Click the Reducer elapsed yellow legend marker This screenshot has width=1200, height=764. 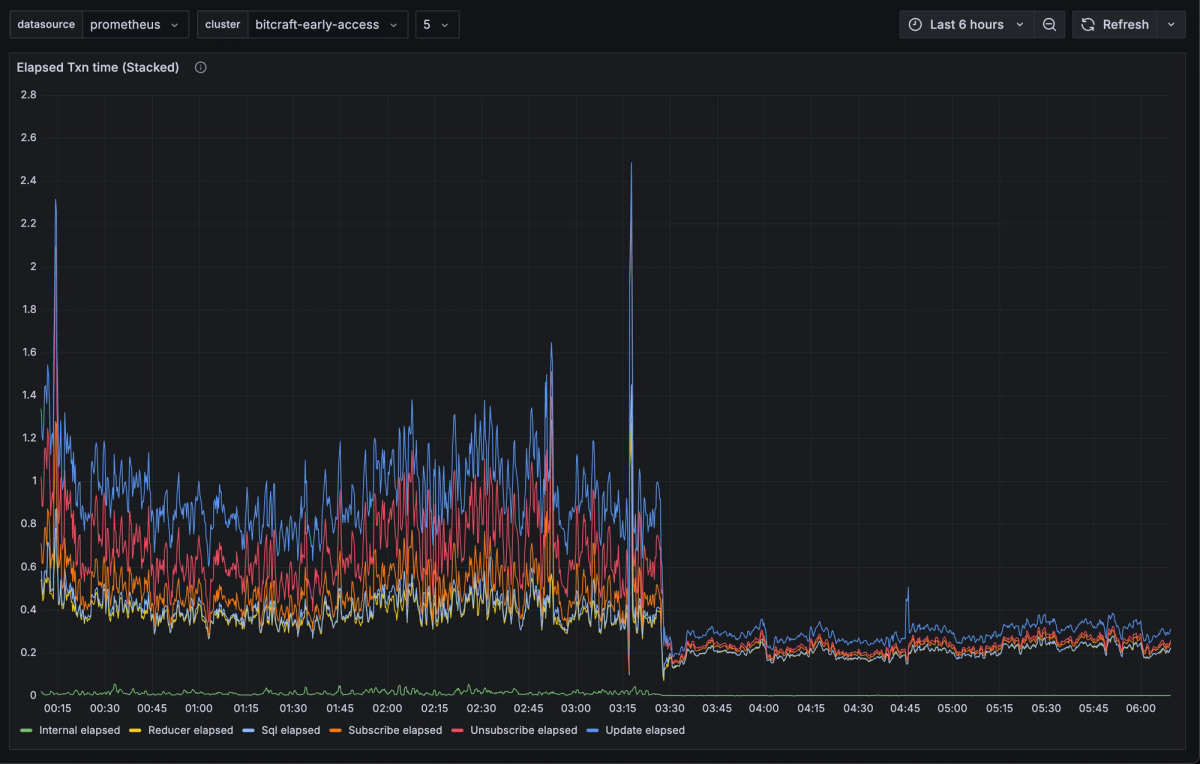133,730
